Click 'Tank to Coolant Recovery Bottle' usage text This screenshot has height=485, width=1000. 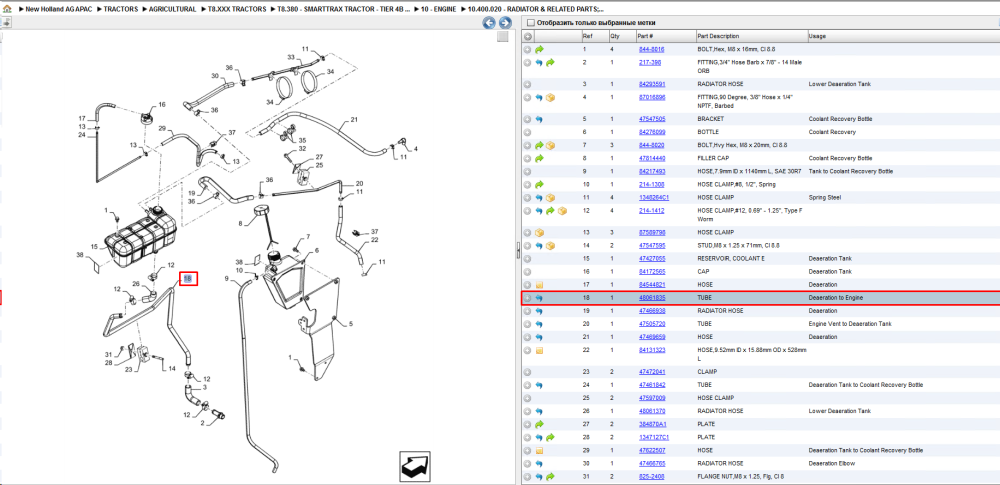coord(851,172)
